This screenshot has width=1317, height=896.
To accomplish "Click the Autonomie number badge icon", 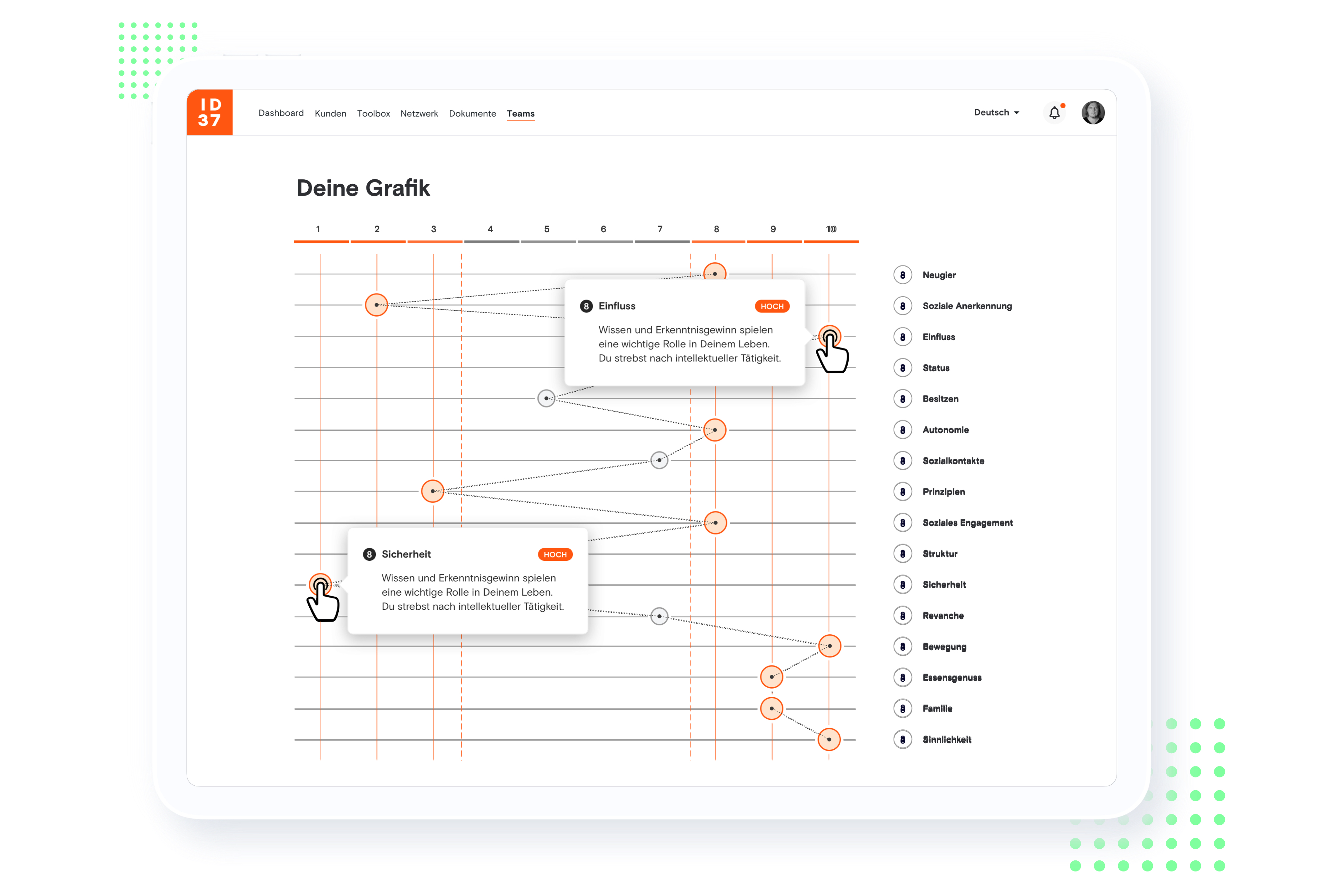I will tap(902, 430).
